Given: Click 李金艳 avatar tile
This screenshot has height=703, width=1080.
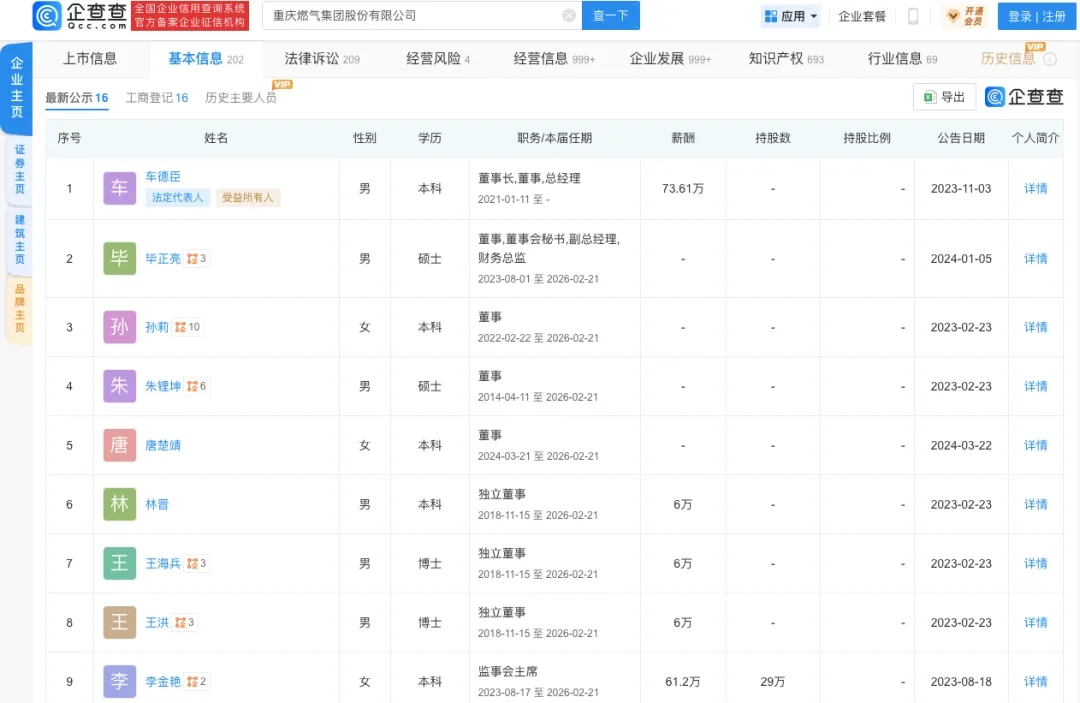Looking at the screenshot, I should [x=119, y=682].
